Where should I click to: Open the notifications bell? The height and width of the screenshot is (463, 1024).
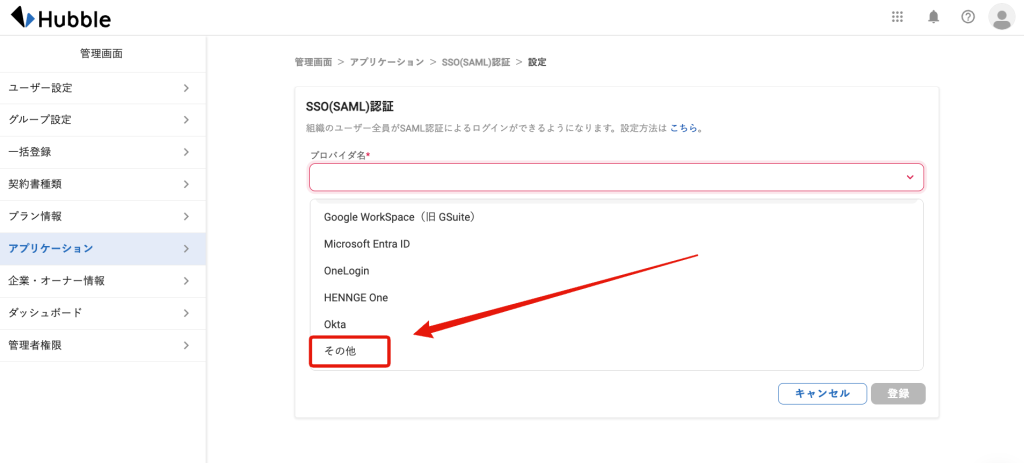pos(933,17)
